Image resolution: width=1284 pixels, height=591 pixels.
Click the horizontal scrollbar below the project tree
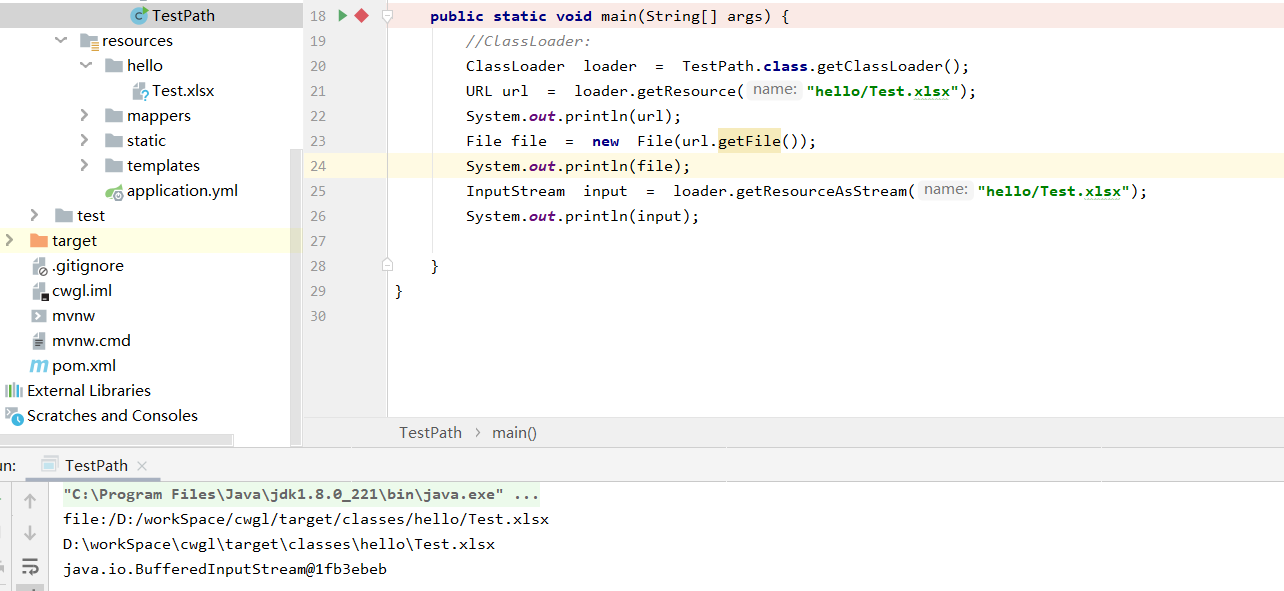(115, 440)
